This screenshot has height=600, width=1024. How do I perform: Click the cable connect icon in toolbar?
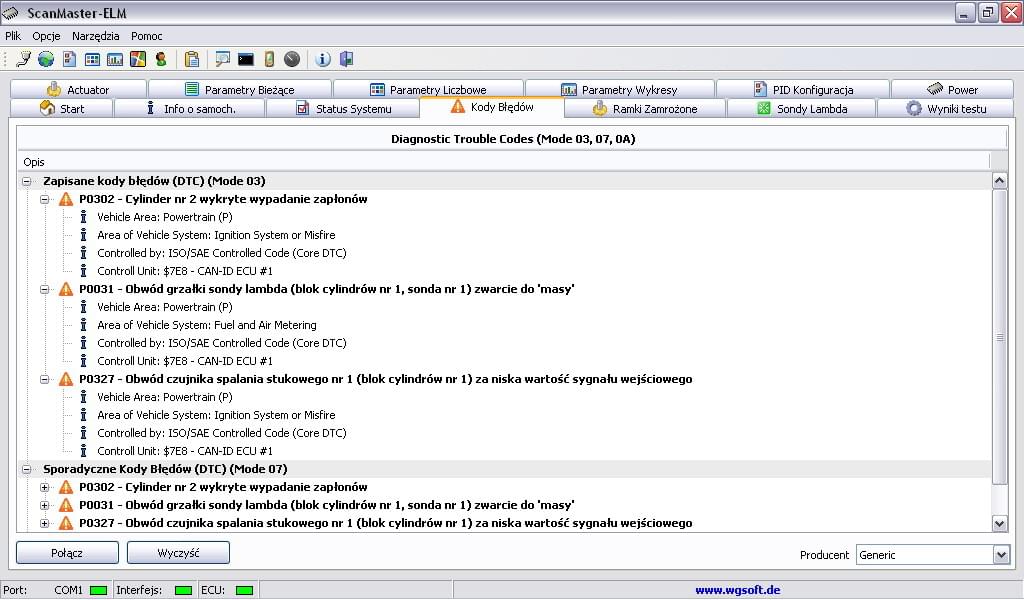pyautogui.click(x=24, y=59)
